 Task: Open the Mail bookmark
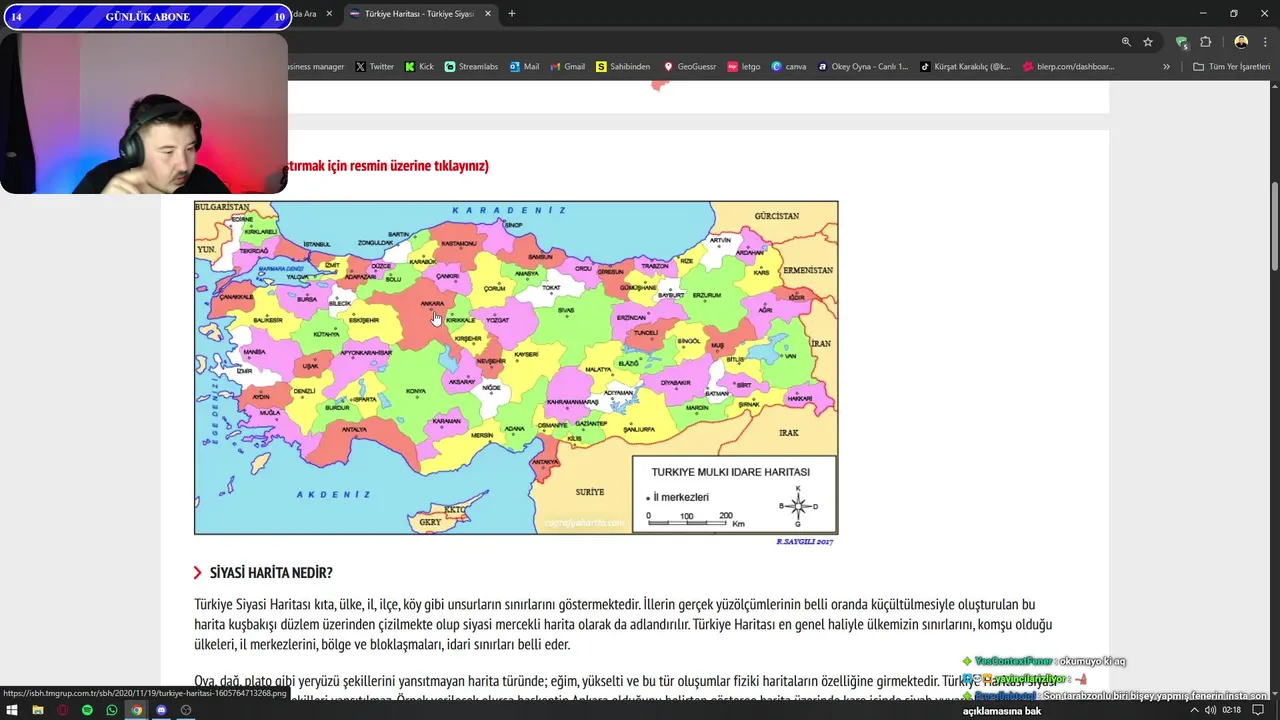tap(524, 67)
